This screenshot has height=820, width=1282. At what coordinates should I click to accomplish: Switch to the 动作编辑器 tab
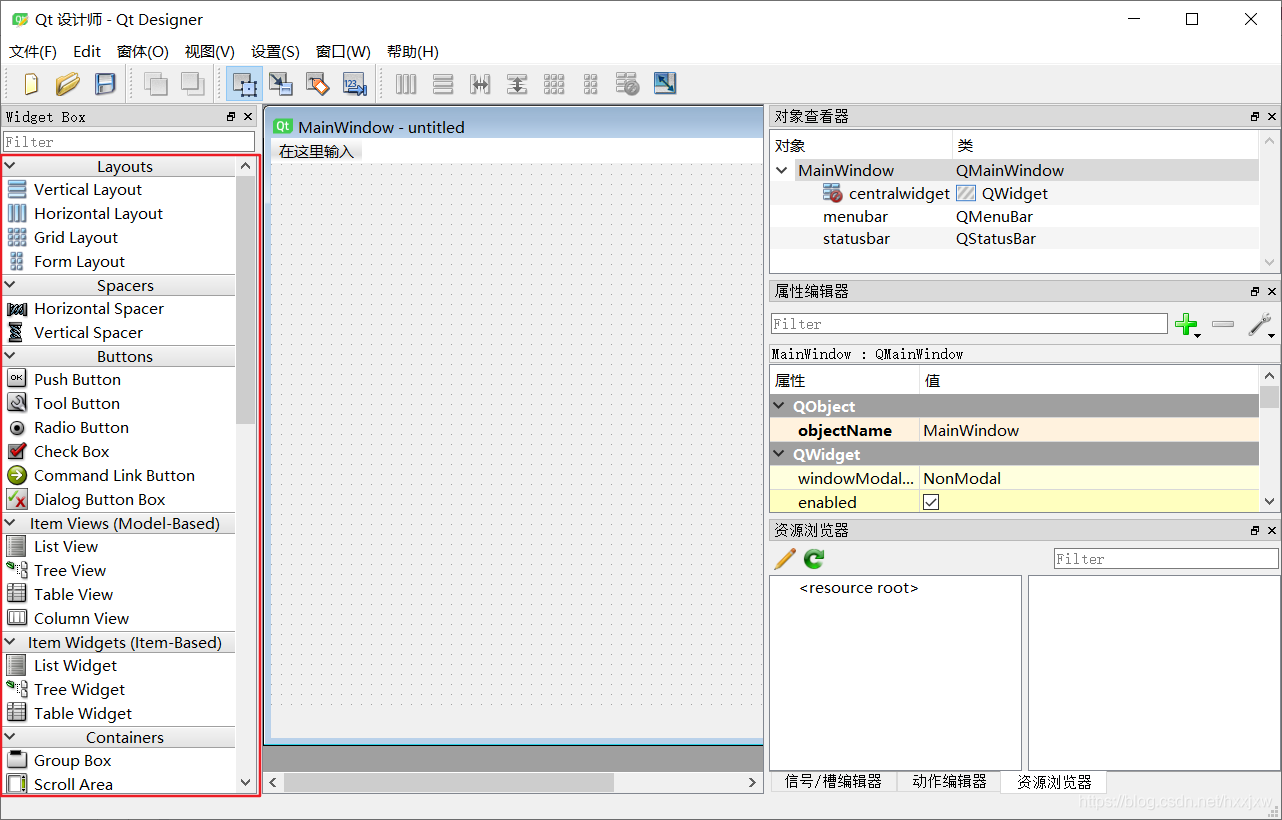(x=949, y=782)
